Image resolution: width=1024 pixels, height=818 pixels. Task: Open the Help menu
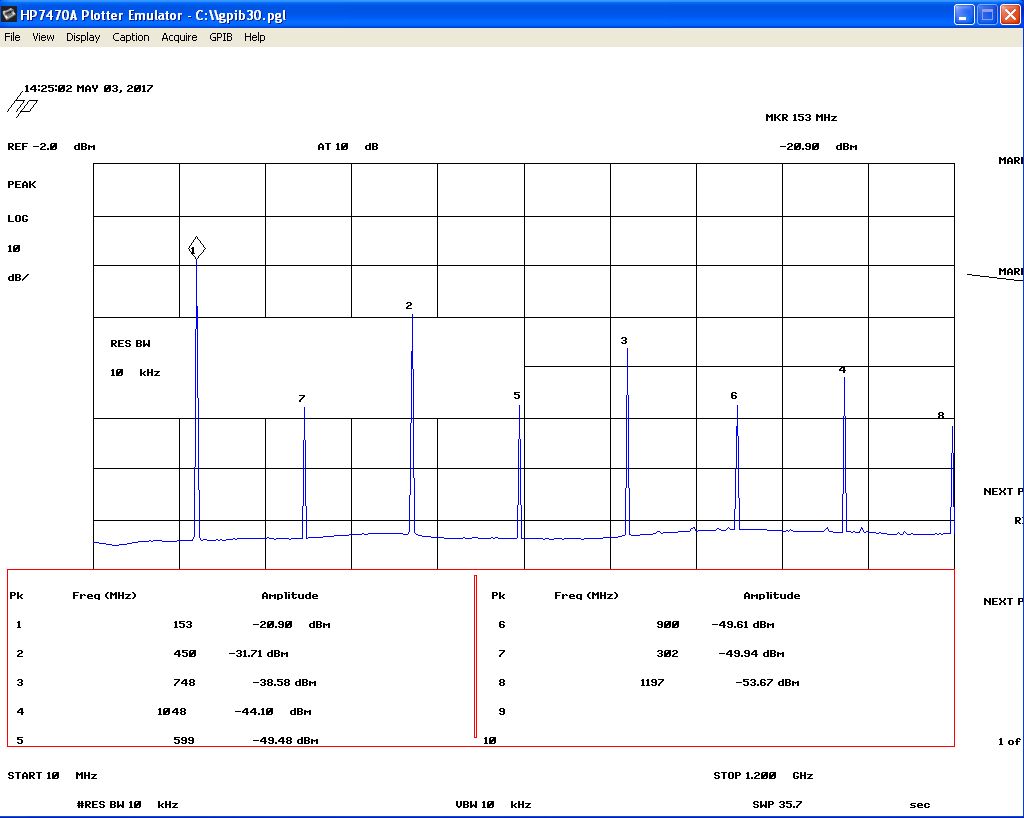(x=255, y=37)
